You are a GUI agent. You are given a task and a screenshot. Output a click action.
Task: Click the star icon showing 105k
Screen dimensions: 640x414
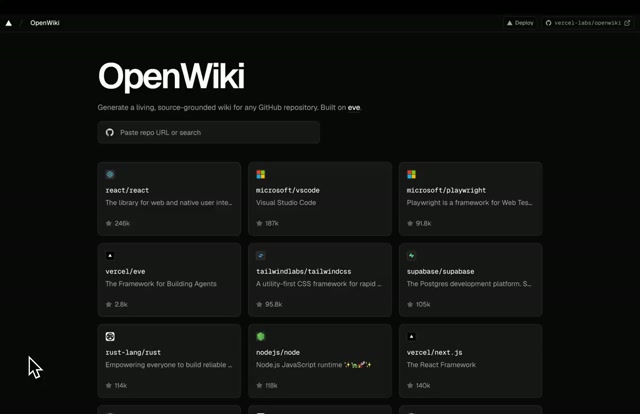pos(410,304)
